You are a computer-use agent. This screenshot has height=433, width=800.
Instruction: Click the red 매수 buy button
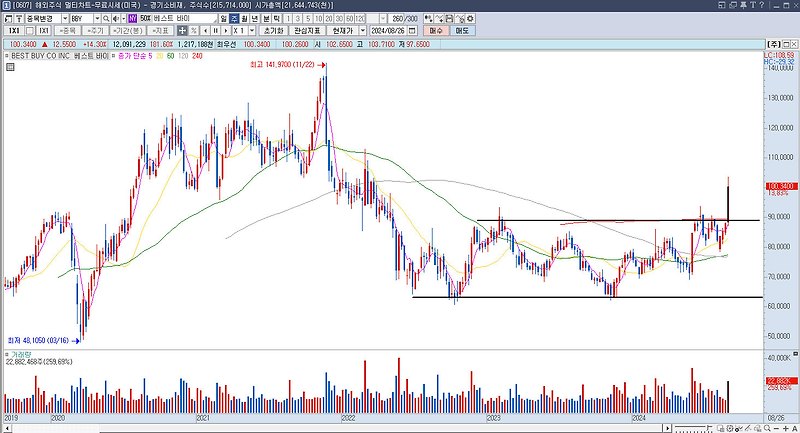436,31
